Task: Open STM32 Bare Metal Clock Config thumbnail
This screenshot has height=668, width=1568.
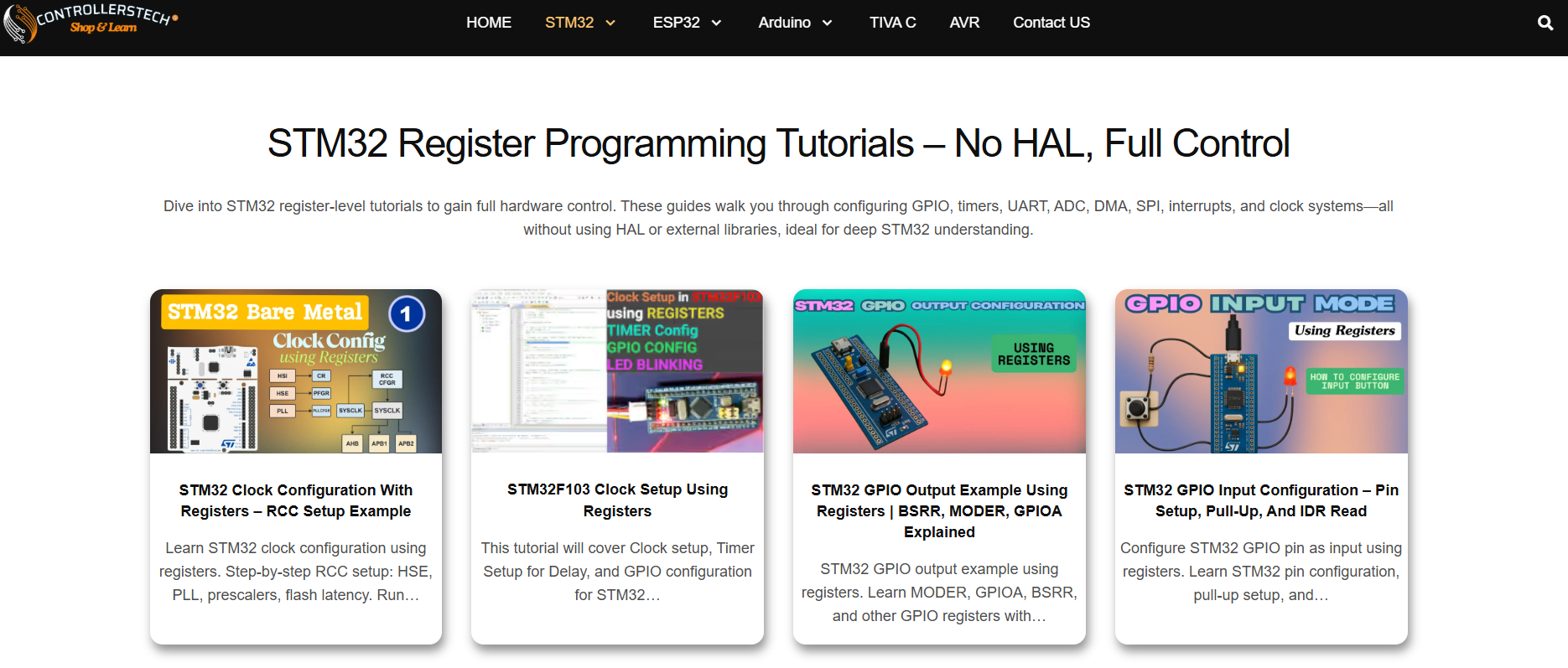Action: 296,371
